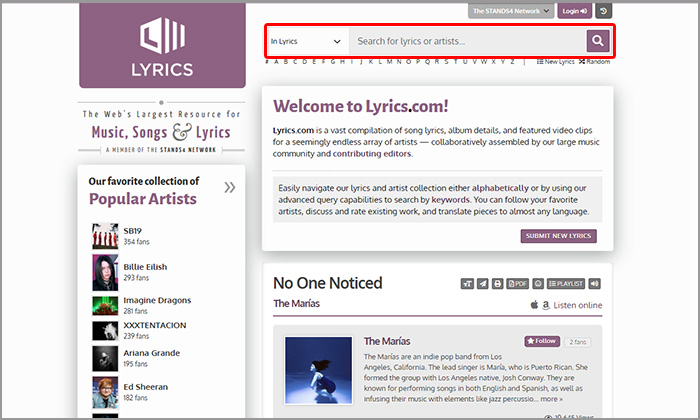Screen dimensions: 700x420
Task: Follow The Marías artist
Action: point(542,341)
